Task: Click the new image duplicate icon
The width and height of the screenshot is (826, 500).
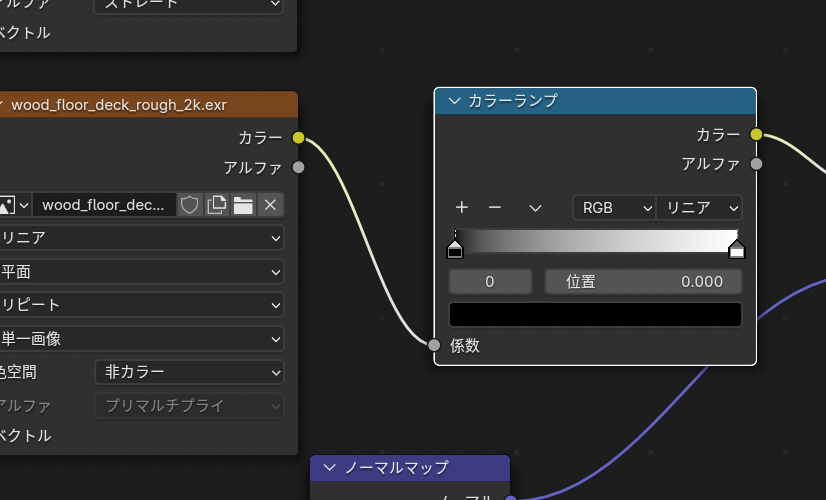Action: [x=216, y=205]
